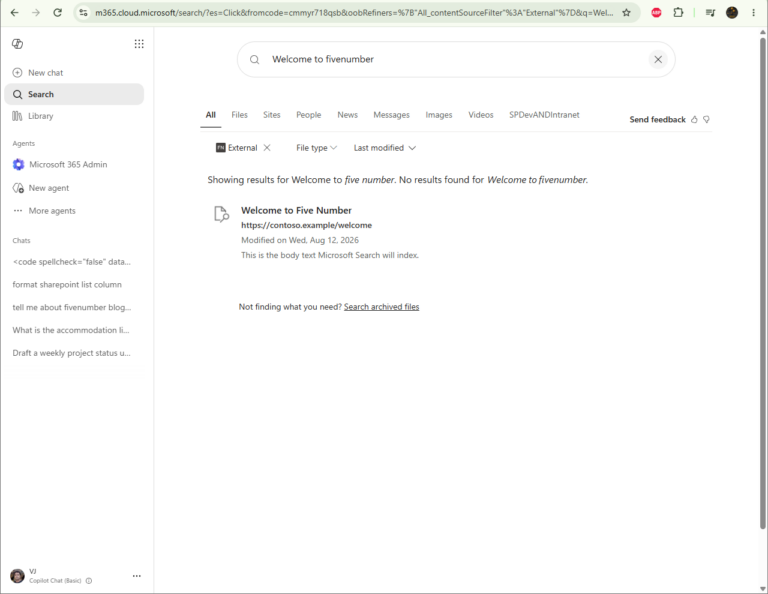The height and width of the screenshot is (594, 768).
Task: Reload the browser page
Action: 57,13
